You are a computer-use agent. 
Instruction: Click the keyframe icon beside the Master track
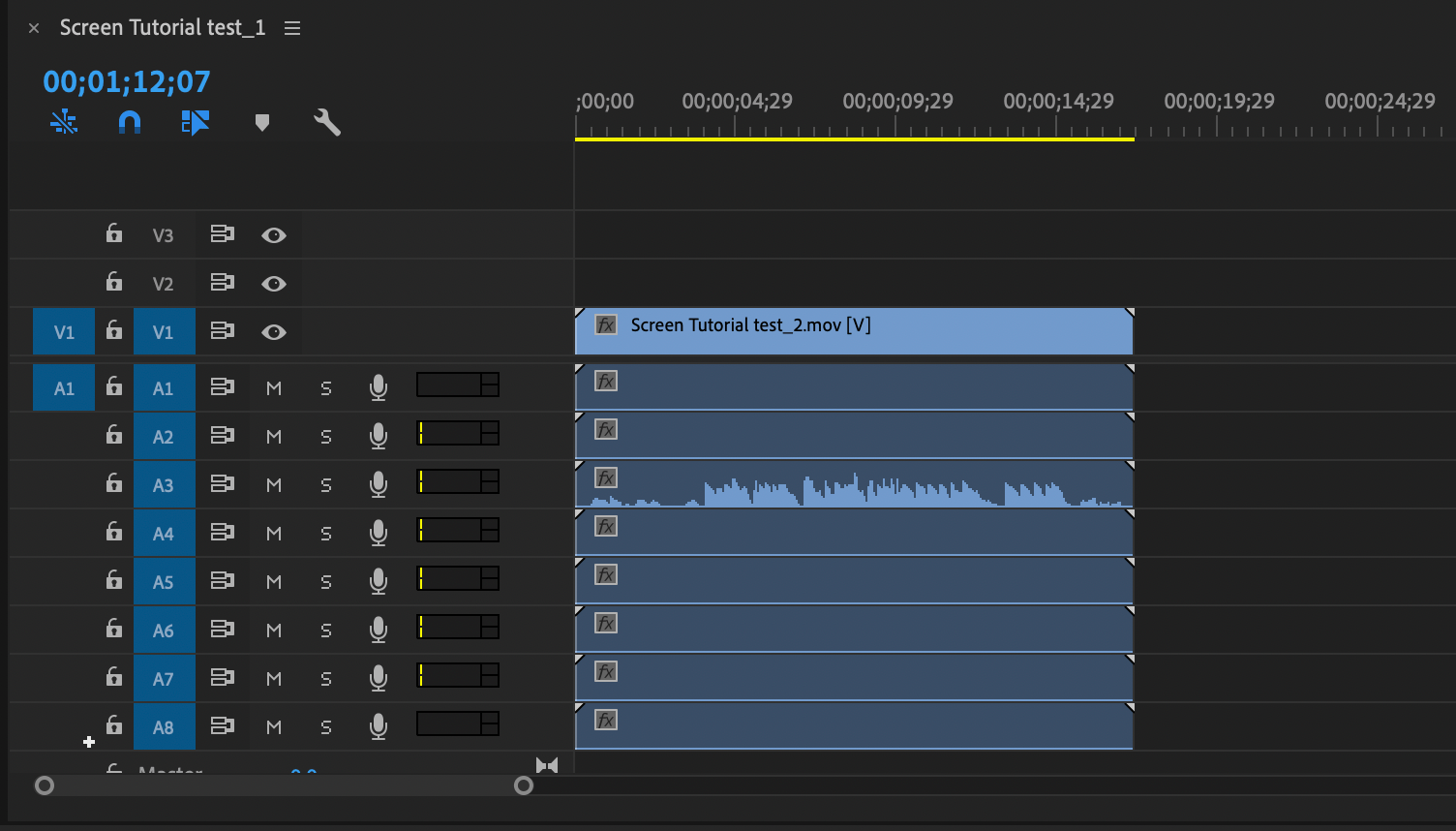click(547, 765)
